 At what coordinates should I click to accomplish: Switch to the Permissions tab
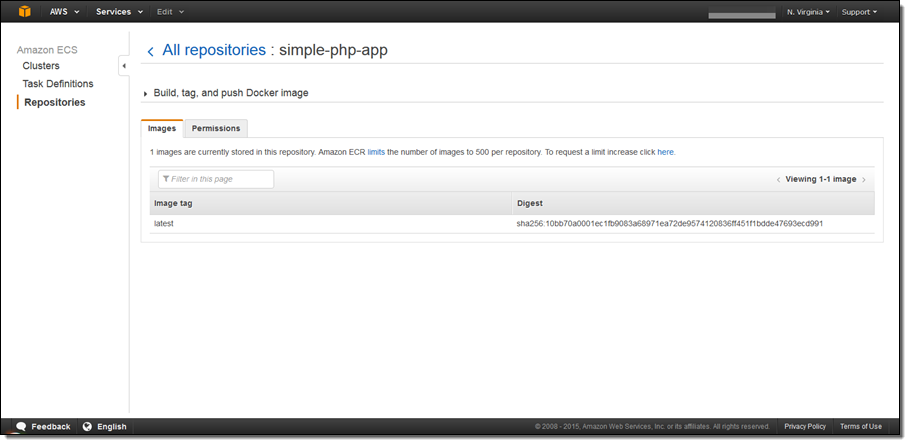[216, 129]
